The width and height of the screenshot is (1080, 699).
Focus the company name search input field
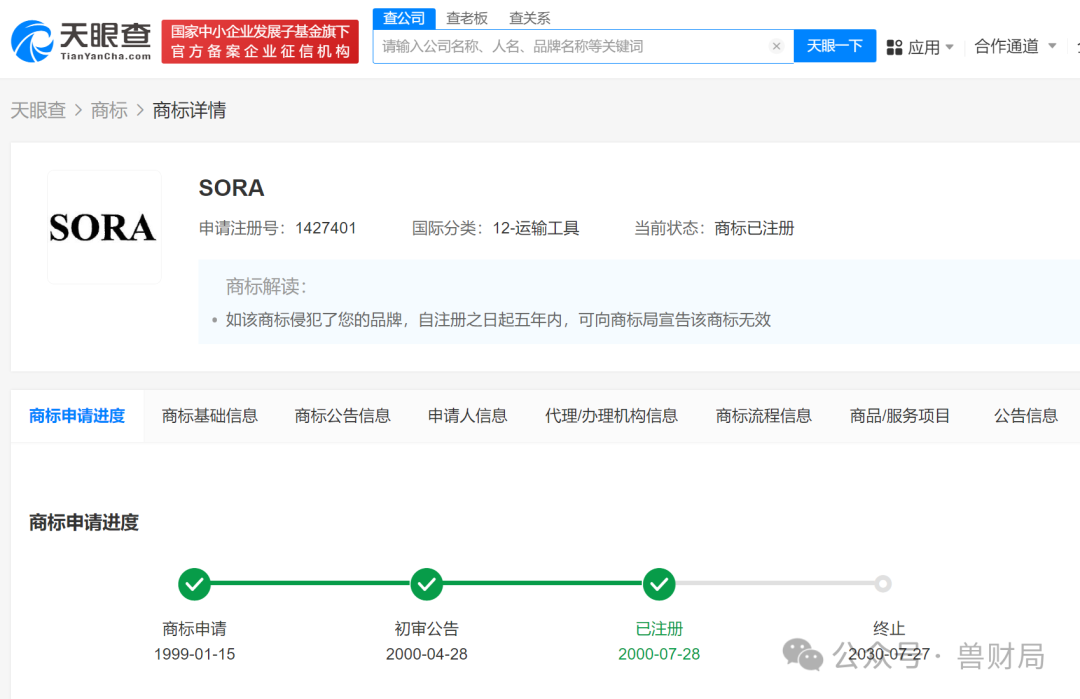570,46
